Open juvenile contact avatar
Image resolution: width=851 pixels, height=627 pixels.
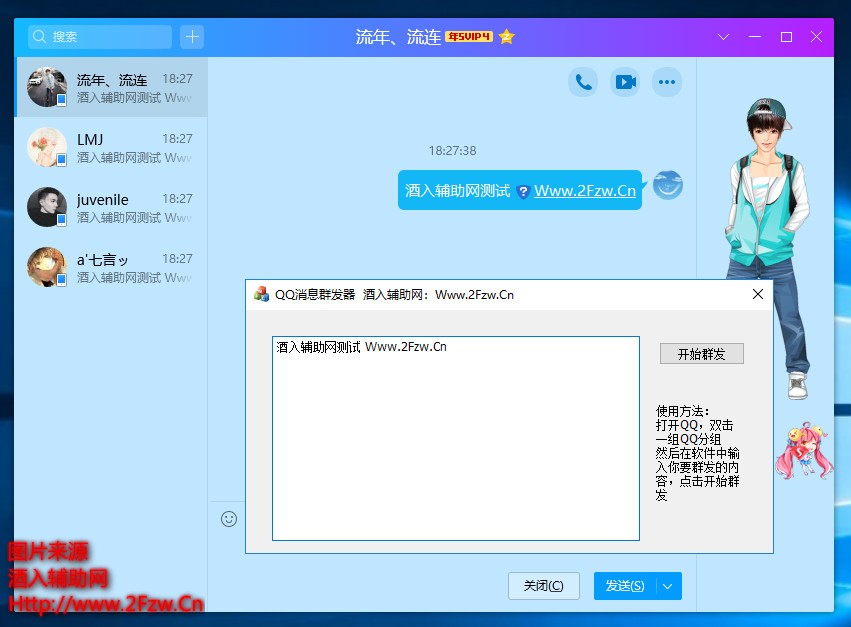tap(47, 207)
